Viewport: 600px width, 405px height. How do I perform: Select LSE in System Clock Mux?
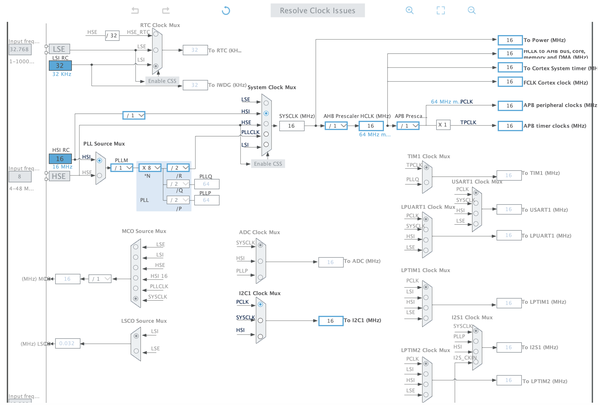(x=266, y=103)
